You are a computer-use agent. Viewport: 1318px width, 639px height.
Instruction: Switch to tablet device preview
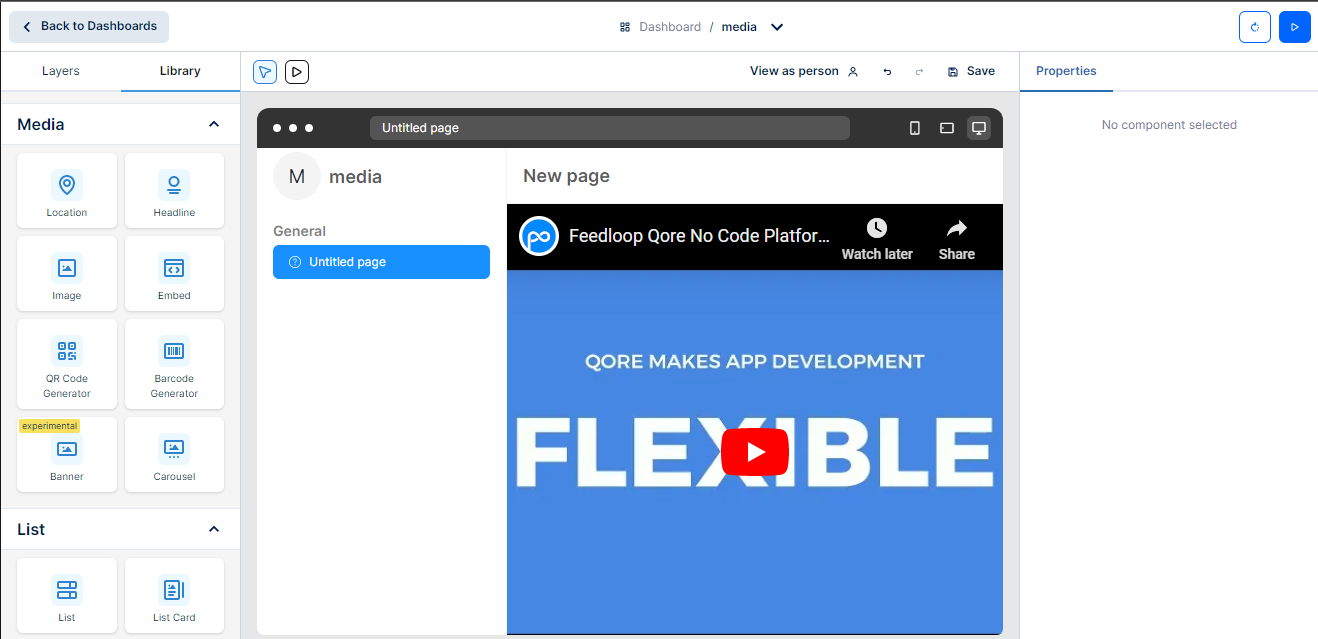(x=946, y=128)
